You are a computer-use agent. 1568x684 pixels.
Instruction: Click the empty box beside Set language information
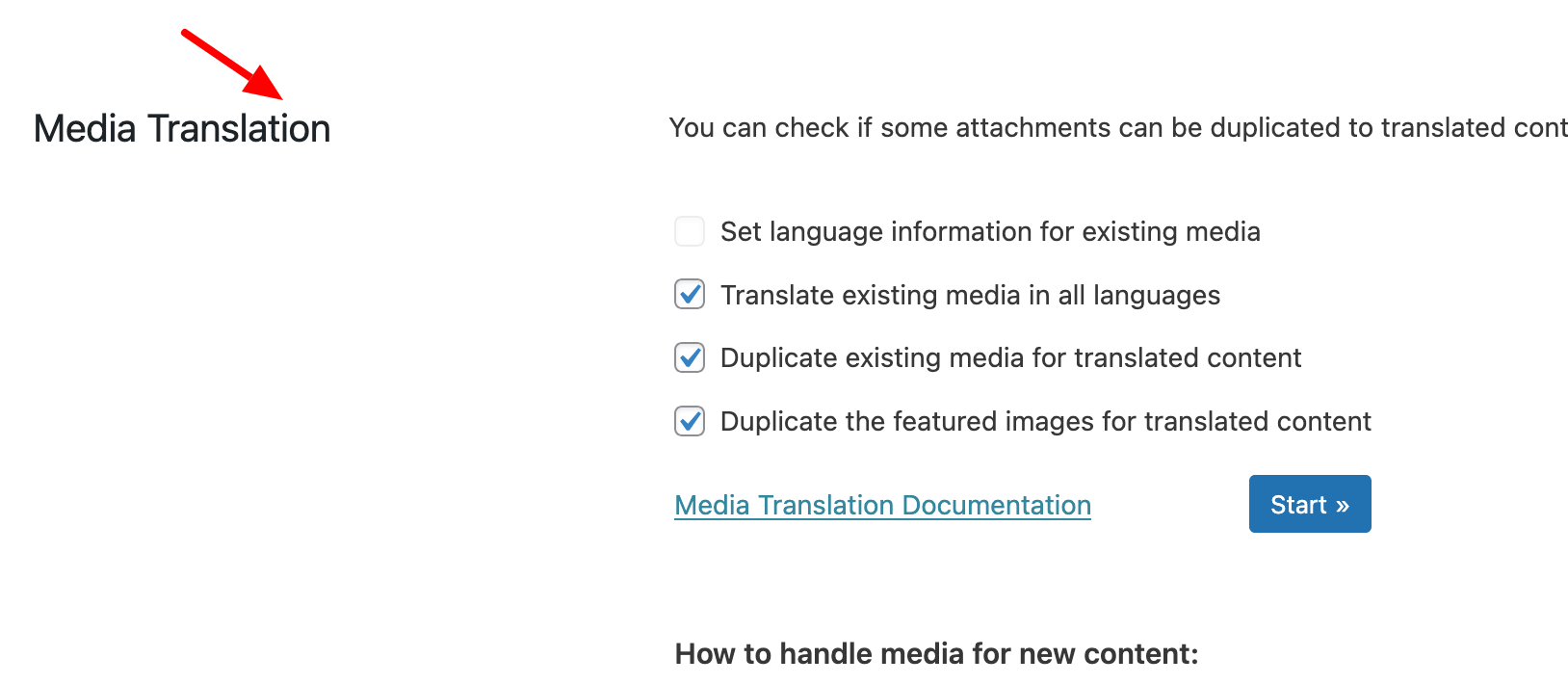(x=690, y=231)
